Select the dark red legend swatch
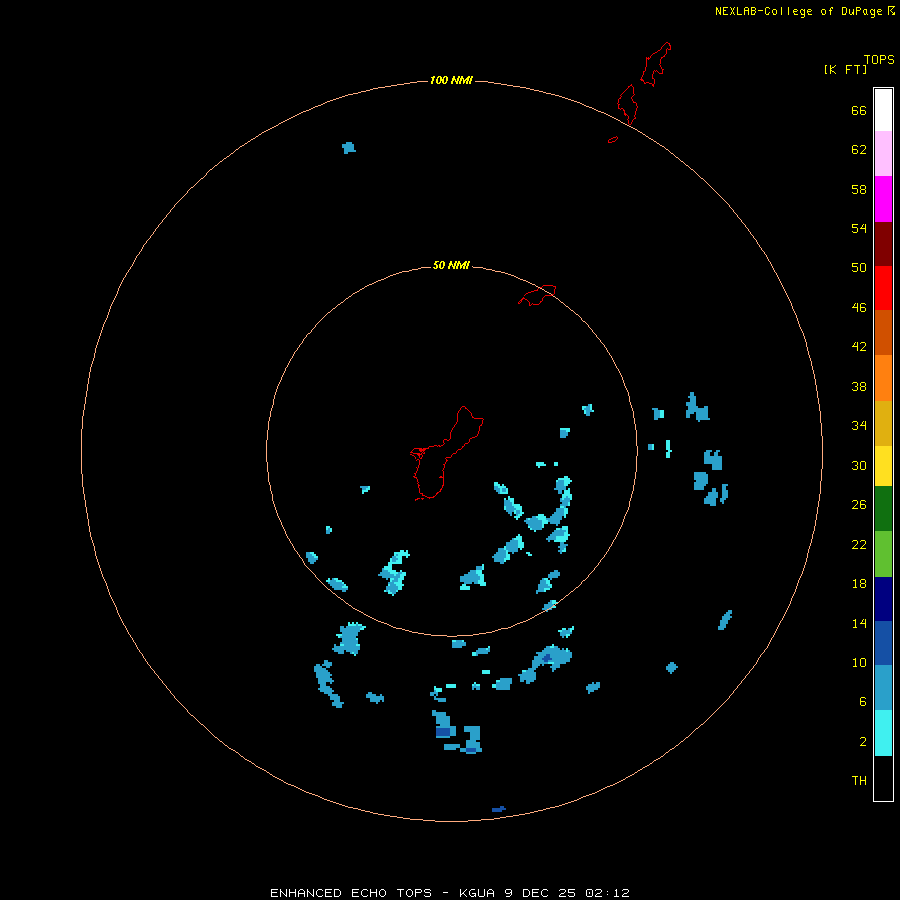This screenshot has height=900, width=900. point(883,243)
